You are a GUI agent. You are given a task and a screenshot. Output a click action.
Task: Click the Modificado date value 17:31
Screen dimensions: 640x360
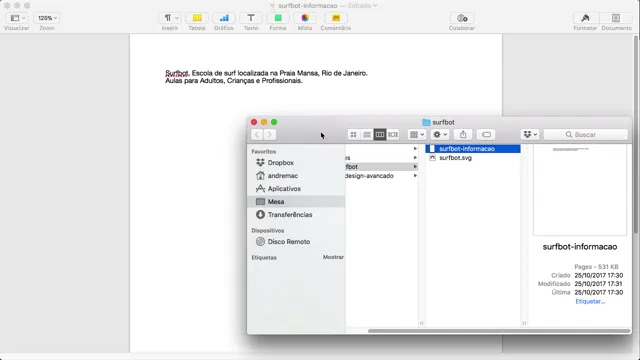pos(599,284)
